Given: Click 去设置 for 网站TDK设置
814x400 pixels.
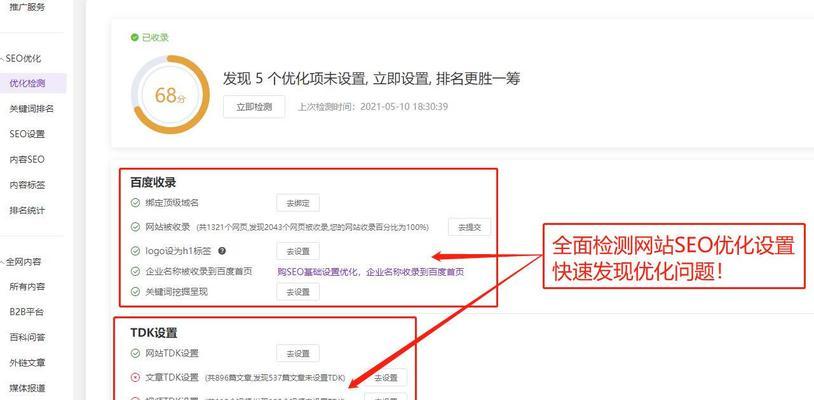Looking at the screenshot, I should (298, 353).
